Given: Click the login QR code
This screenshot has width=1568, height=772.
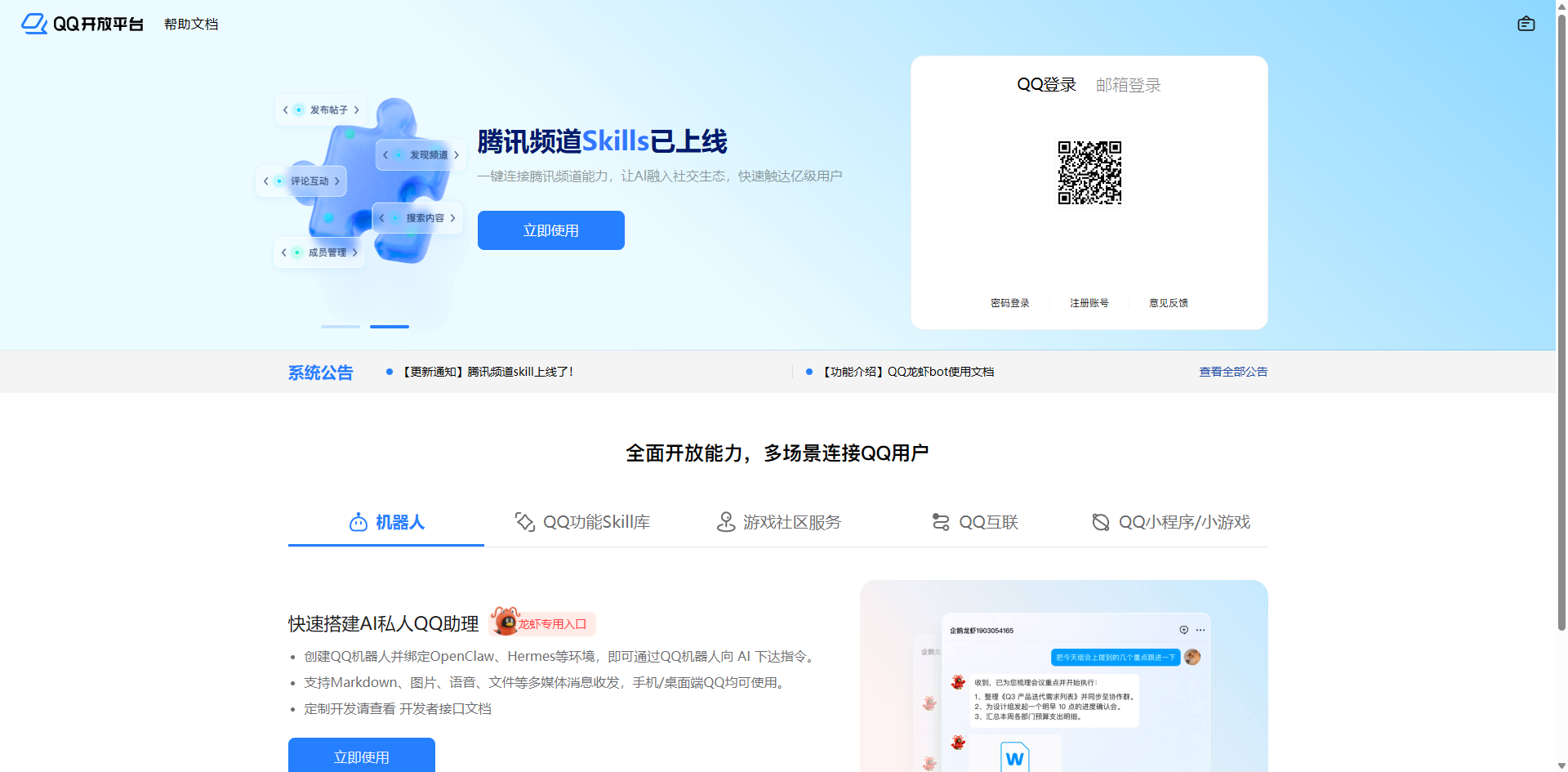Looking at the screenshot, I should tap(1089, 172).
